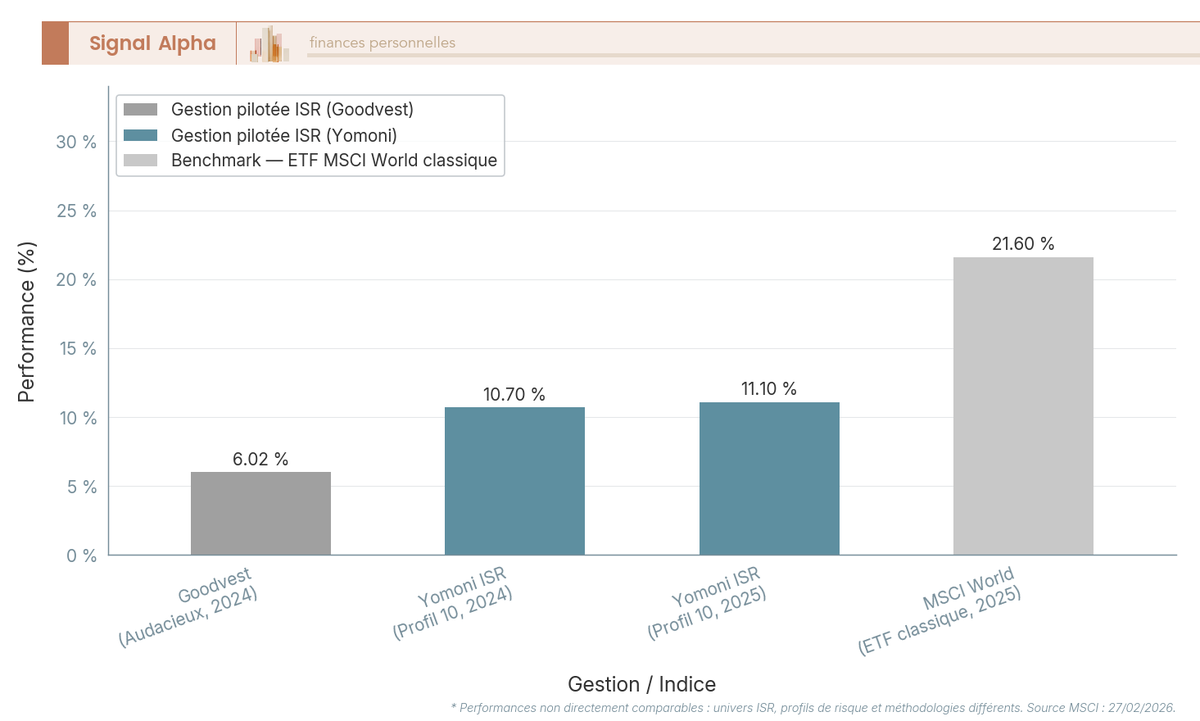Toggle 'Benchmark — ETF MSCI World classique' legend entry
This screenshot has height=721, width=1200.
(334, 160)
